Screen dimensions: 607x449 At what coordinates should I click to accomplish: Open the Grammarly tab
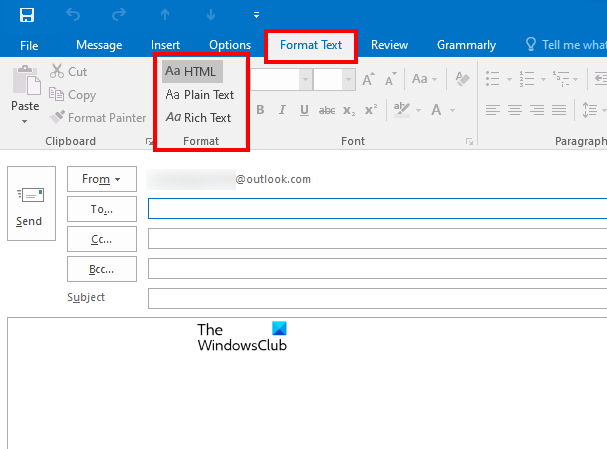tap(466, 45)
